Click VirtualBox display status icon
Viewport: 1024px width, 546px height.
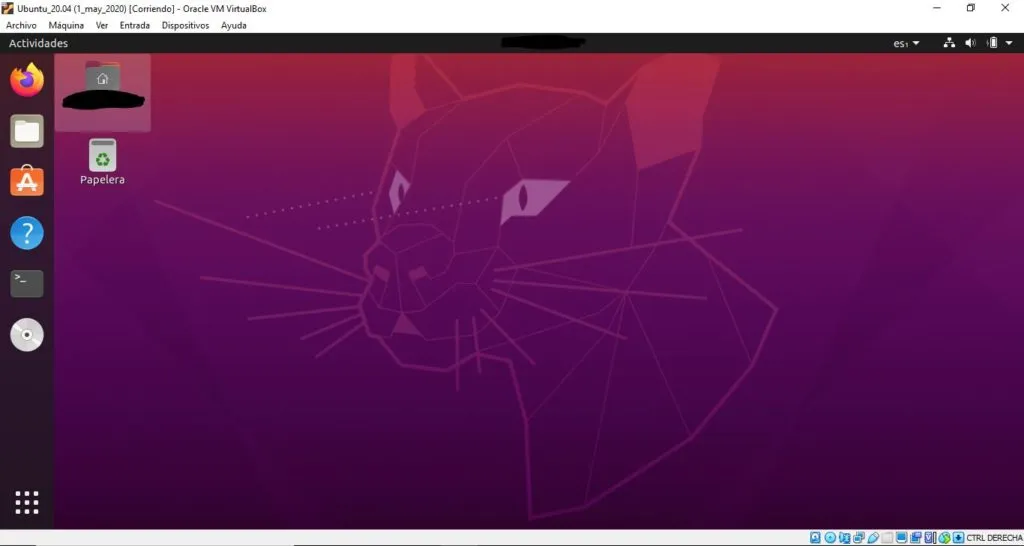(x=902, y=538)
